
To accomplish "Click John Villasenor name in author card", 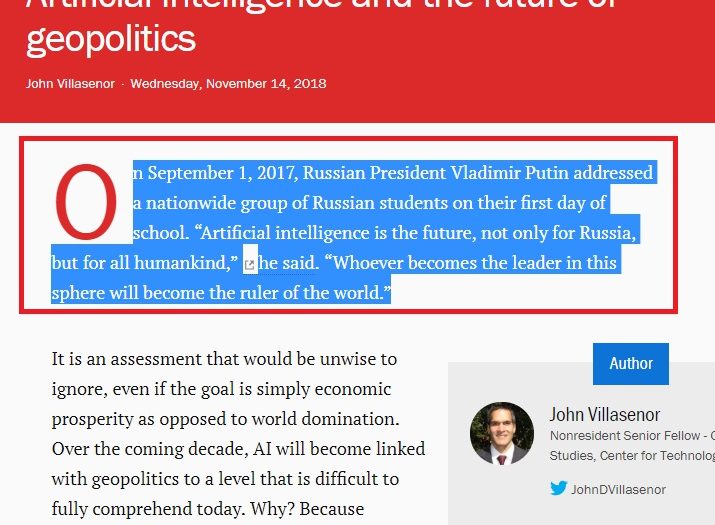I will point(604,414).
